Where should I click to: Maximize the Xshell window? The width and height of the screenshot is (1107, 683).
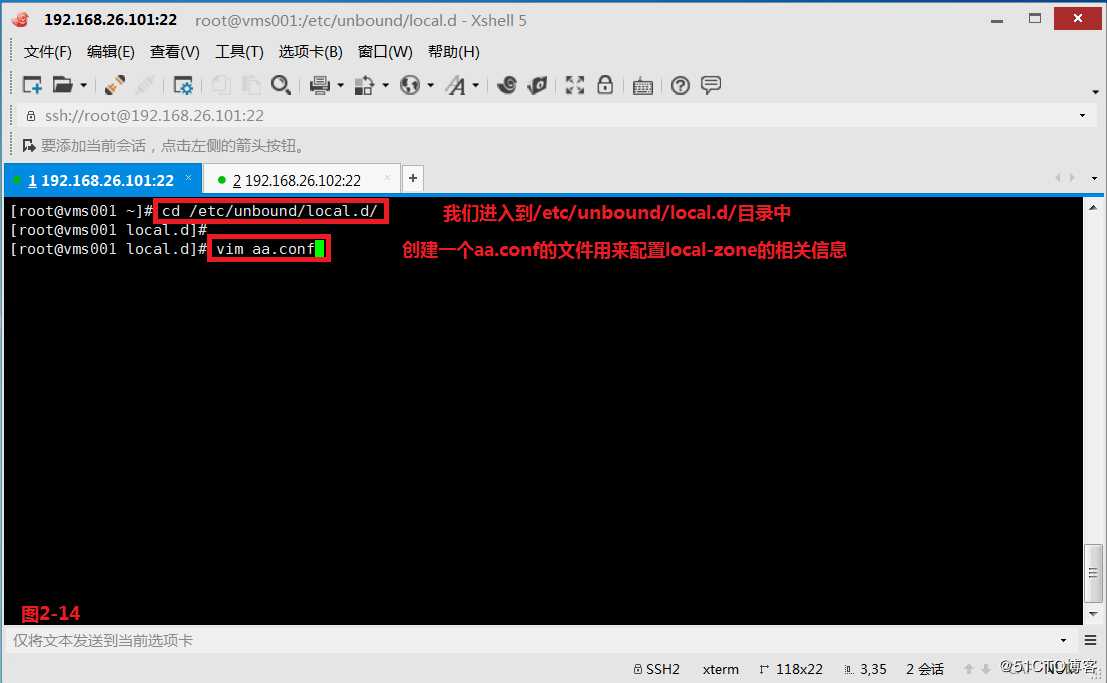pos(1035,19)
